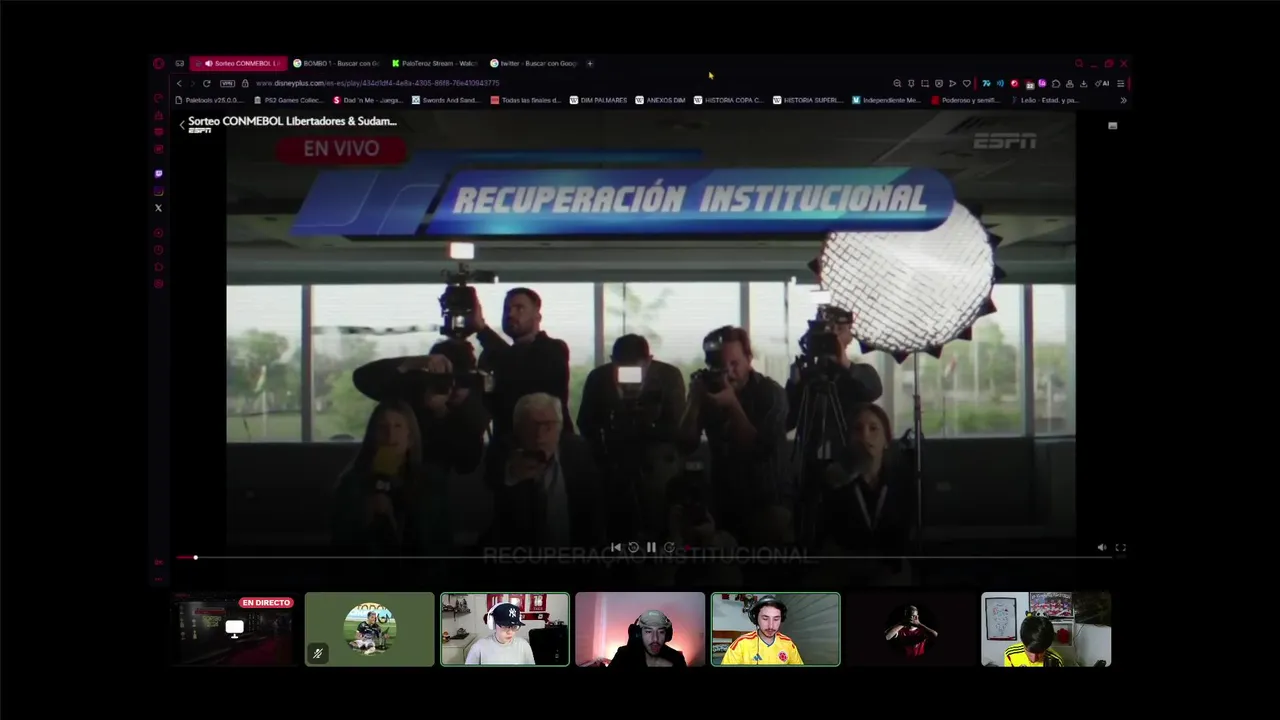This screenshot has width=1280, height=720.
Task: Switch to the PaloTeroz Stream tab
Action: (x=435, y=63)
